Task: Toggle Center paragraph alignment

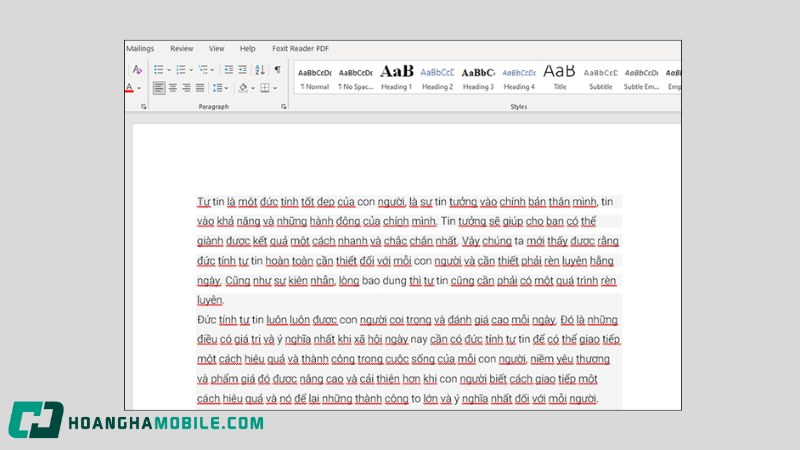Action: click(x=173, y=88)
